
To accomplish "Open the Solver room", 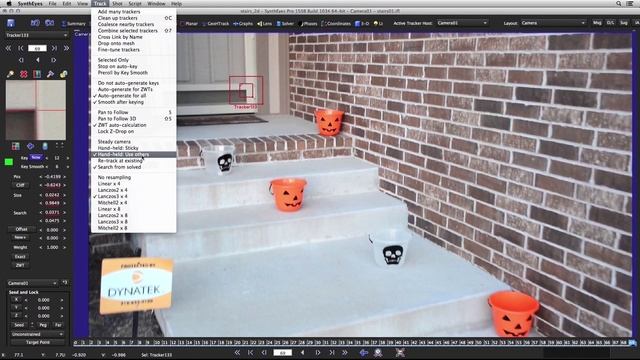I will coord(285,24).
